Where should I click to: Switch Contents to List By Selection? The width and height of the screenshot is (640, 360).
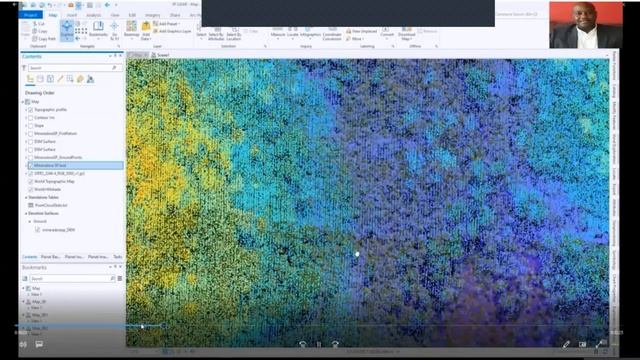pyautogui.click(x=50, y=79)
